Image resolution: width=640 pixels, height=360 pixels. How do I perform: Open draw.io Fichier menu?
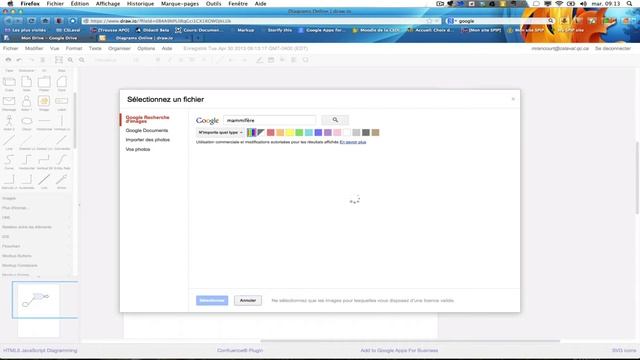point(11,48)
